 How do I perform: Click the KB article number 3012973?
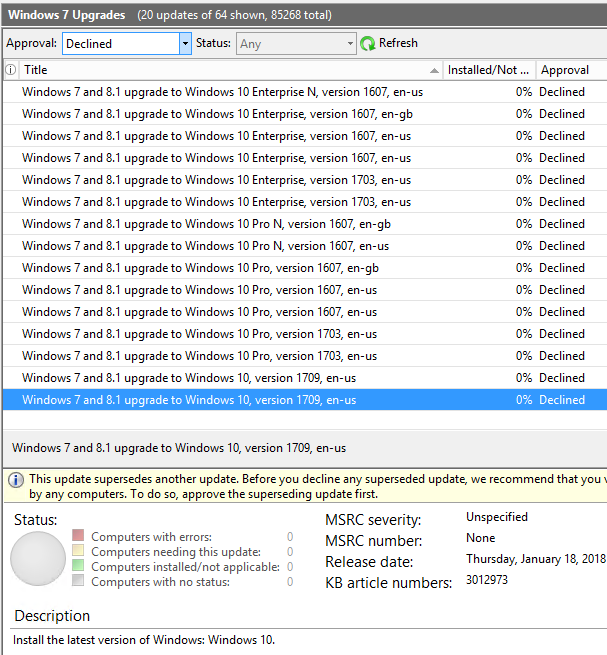[486, 579]
